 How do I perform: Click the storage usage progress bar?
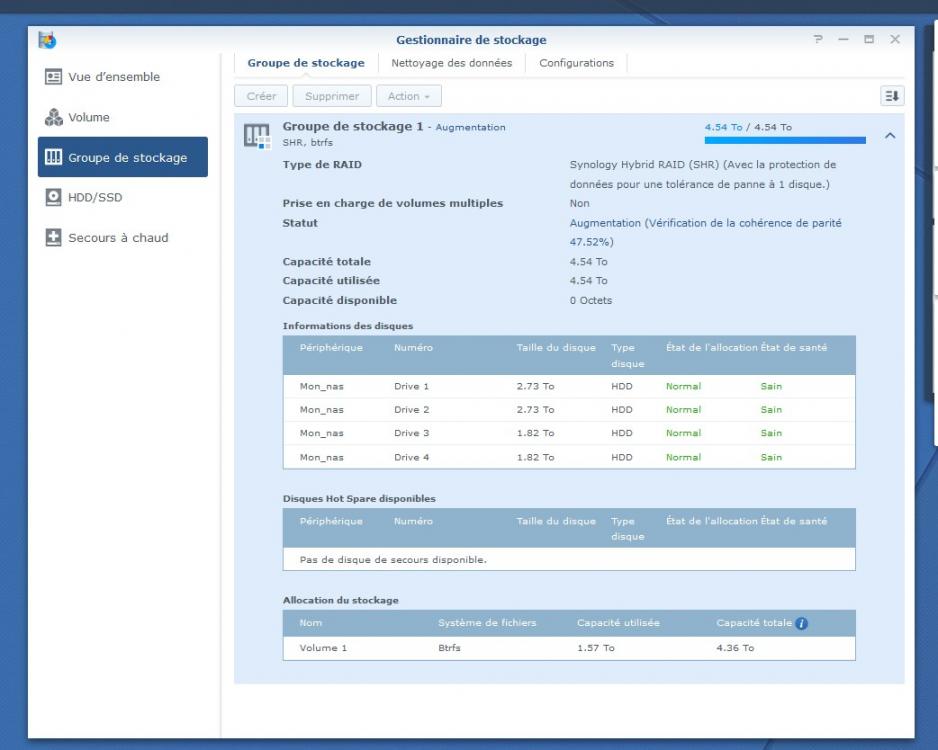785,141
